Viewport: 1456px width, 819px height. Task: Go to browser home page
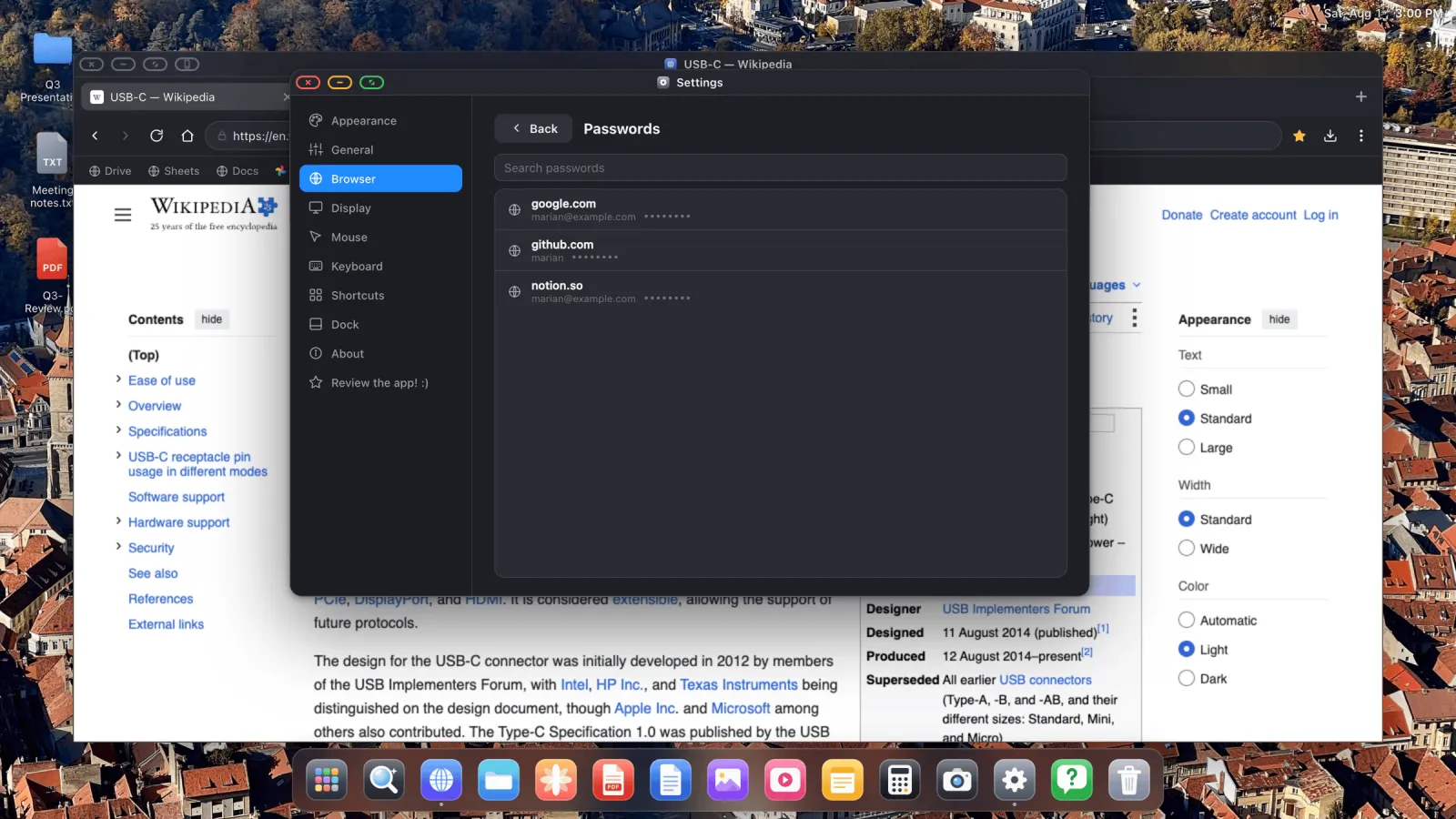point(187,136)
